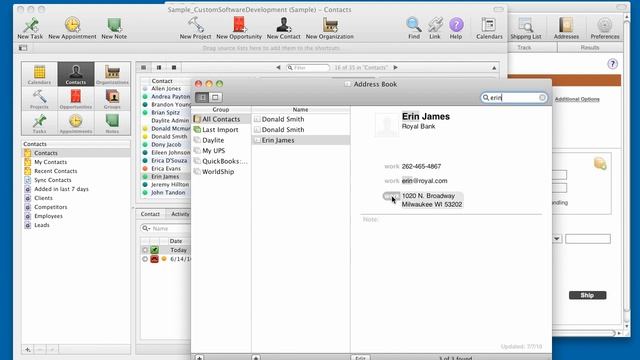The height and width of the screenshot is (360, 640).
Task: Select WorldShip group
Action: (221, 172)
